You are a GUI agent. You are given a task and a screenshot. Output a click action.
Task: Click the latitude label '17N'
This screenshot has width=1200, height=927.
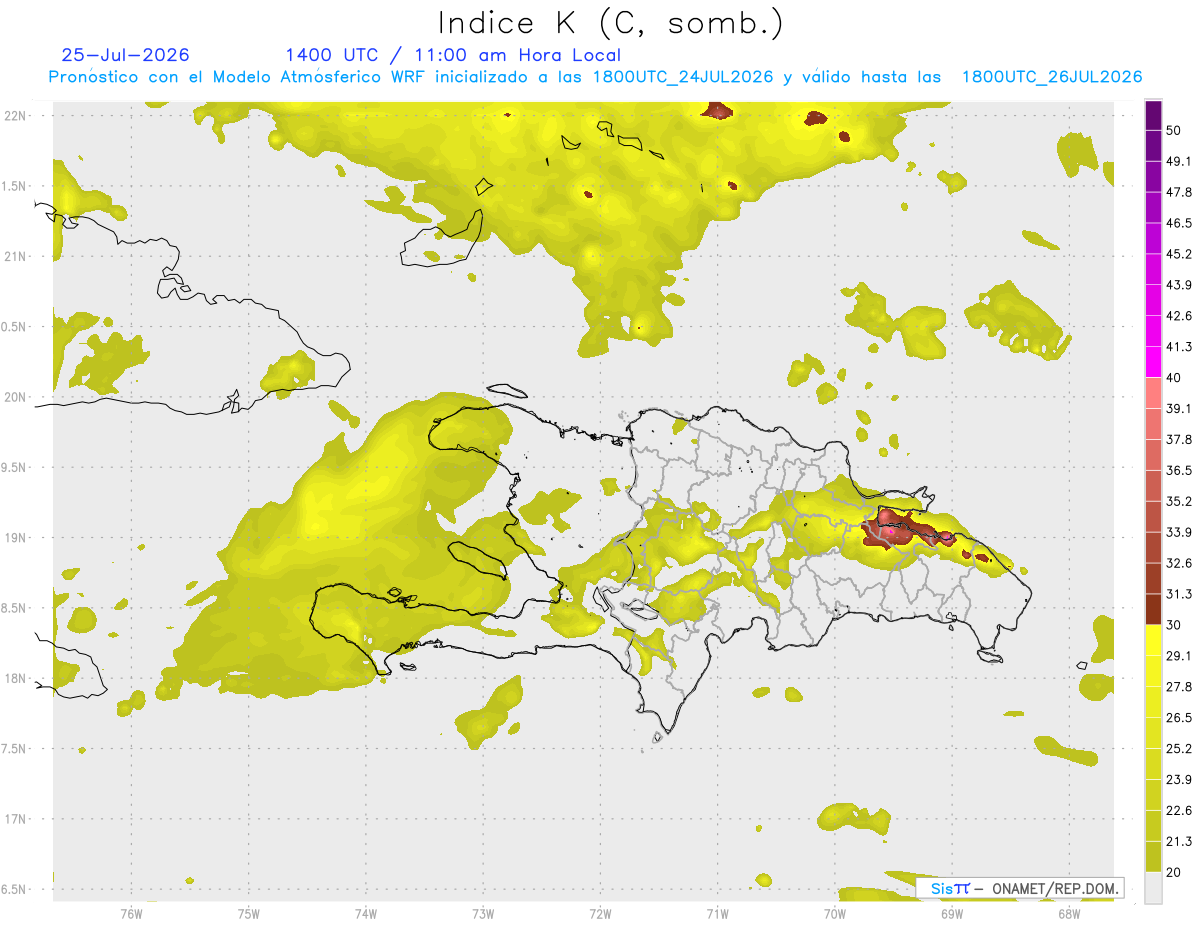(x=17, y=819)
